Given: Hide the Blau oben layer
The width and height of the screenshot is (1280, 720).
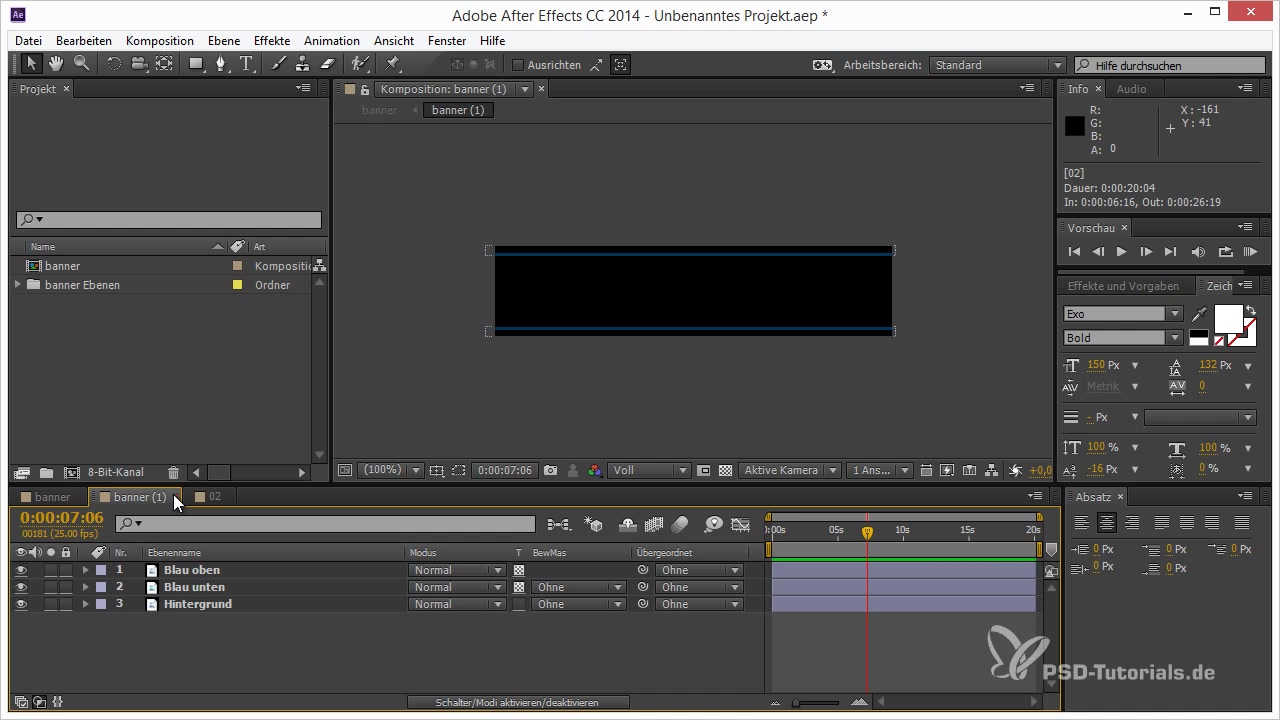Looking at the screenshot, I should coord(21,570).
